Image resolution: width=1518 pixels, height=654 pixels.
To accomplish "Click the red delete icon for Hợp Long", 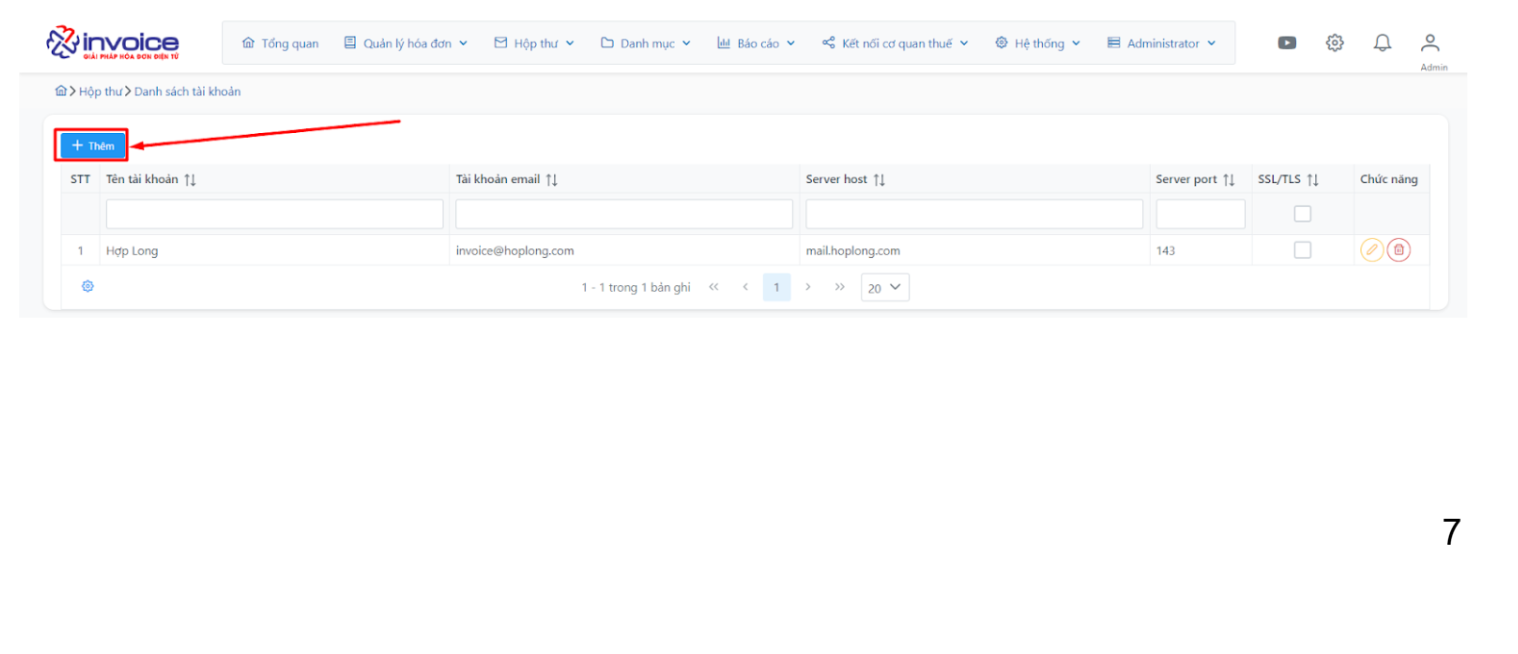I will pos(1398,250).
